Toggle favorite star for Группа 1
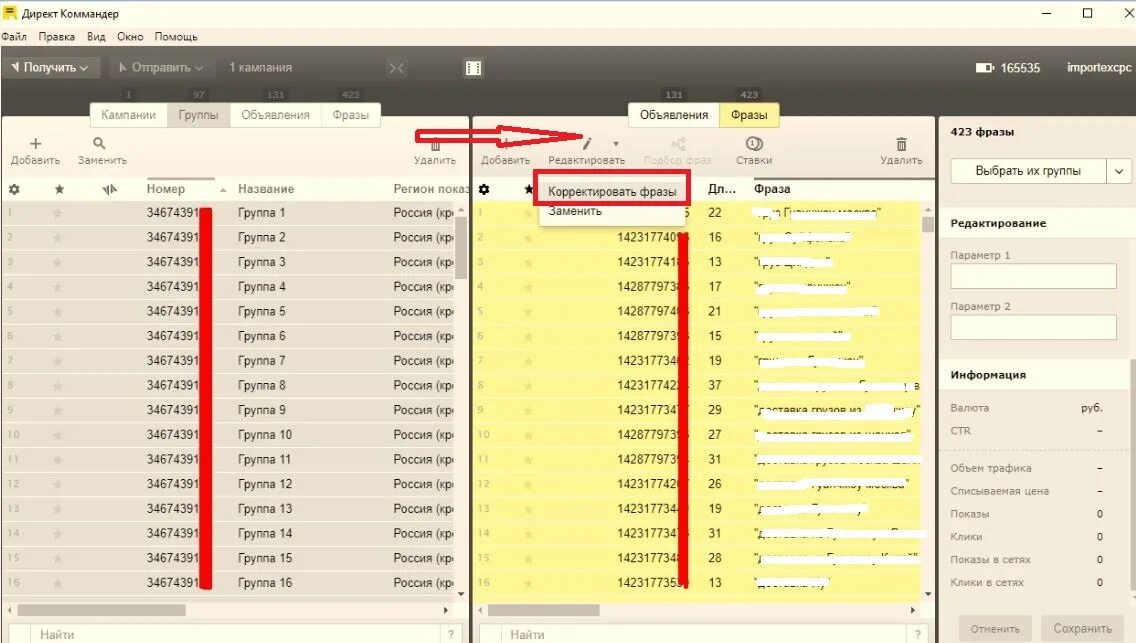Image resolution: width=1136 pixels, height=643 pixels. (x=57, y=213)
